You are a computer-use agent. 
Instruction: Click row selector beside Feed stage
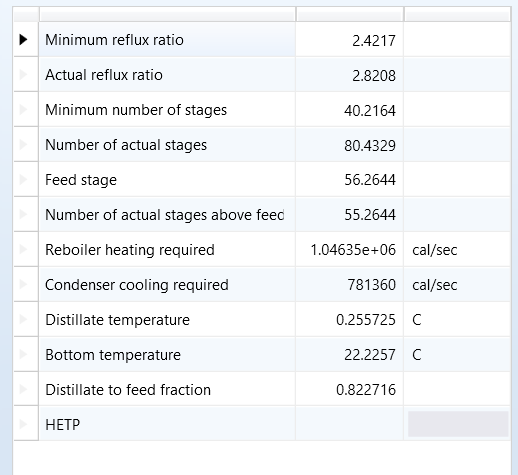click(26, 180)
